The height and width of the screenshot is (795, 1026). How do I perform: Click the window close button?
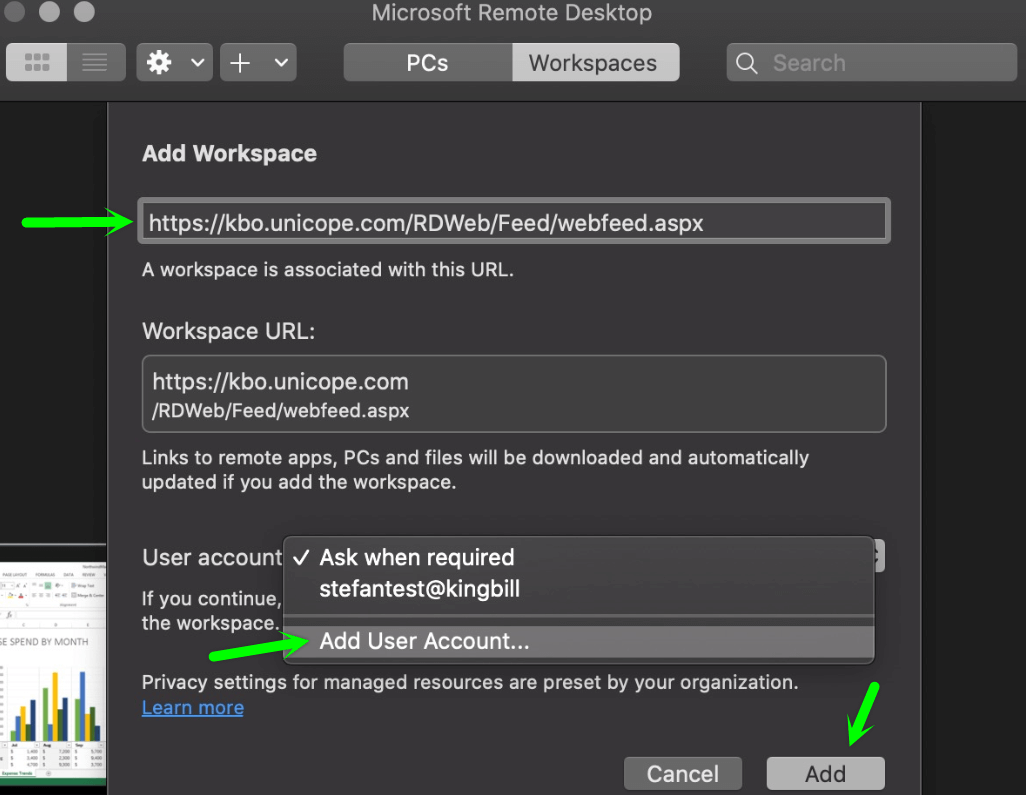tap(14, 11)
